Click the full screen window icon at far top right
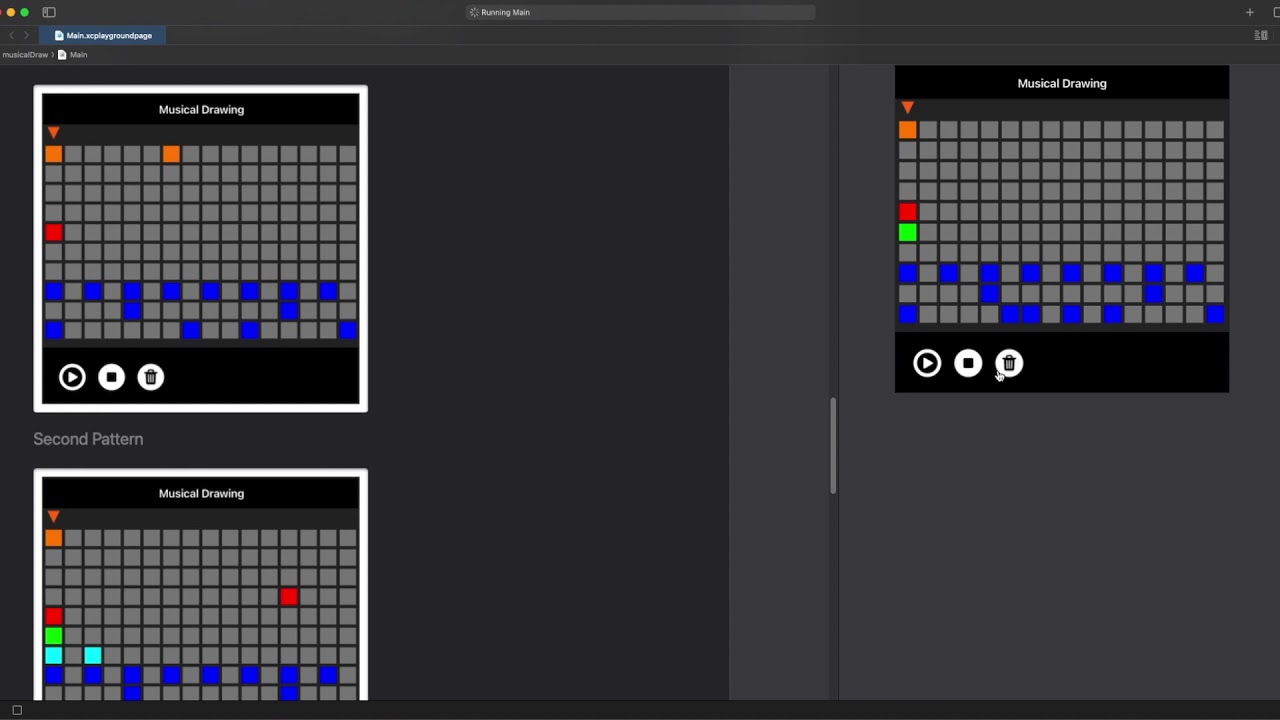 coord(1276,12)
